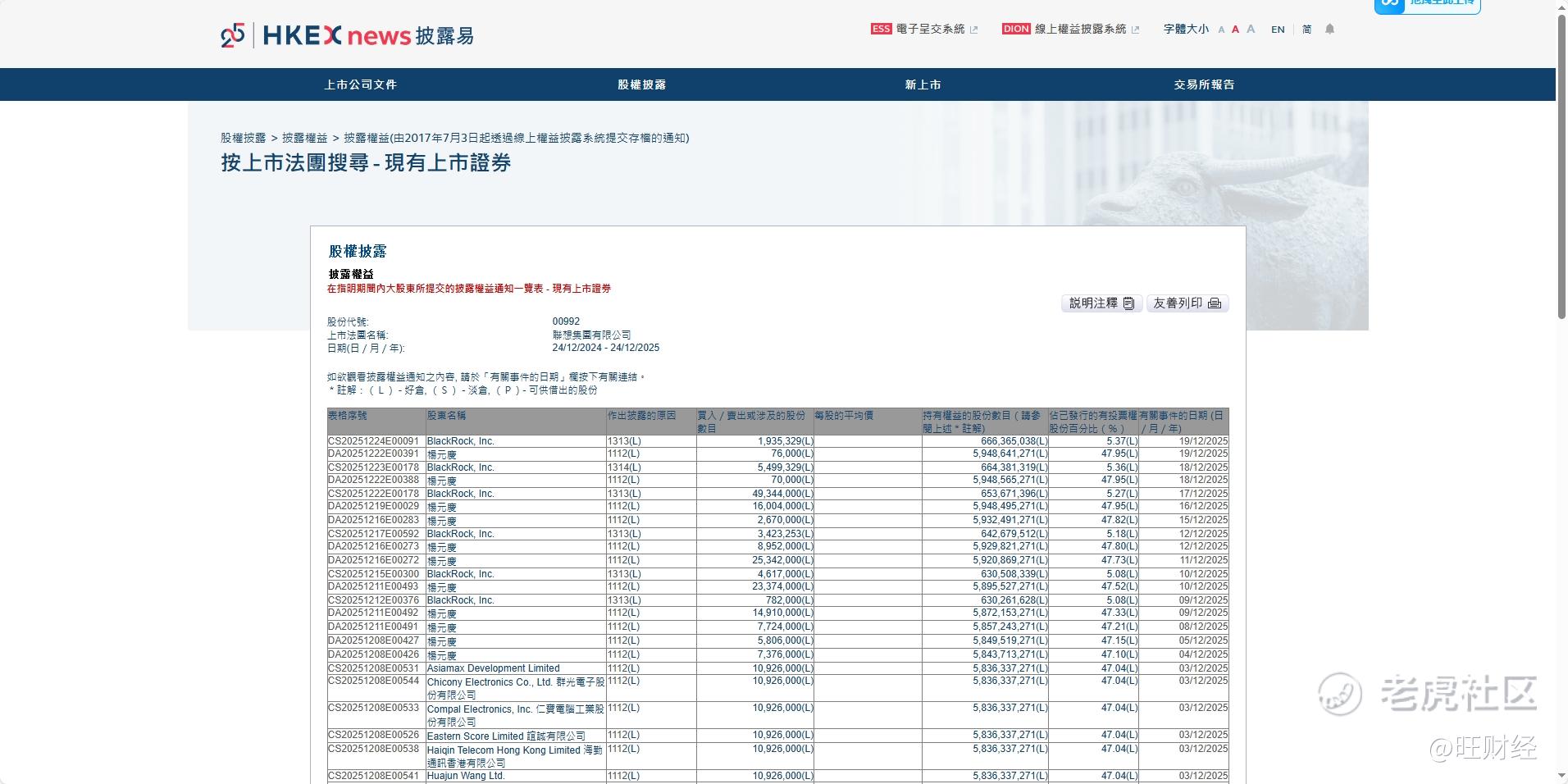Switch language to EN

[x=1278, y=30]
